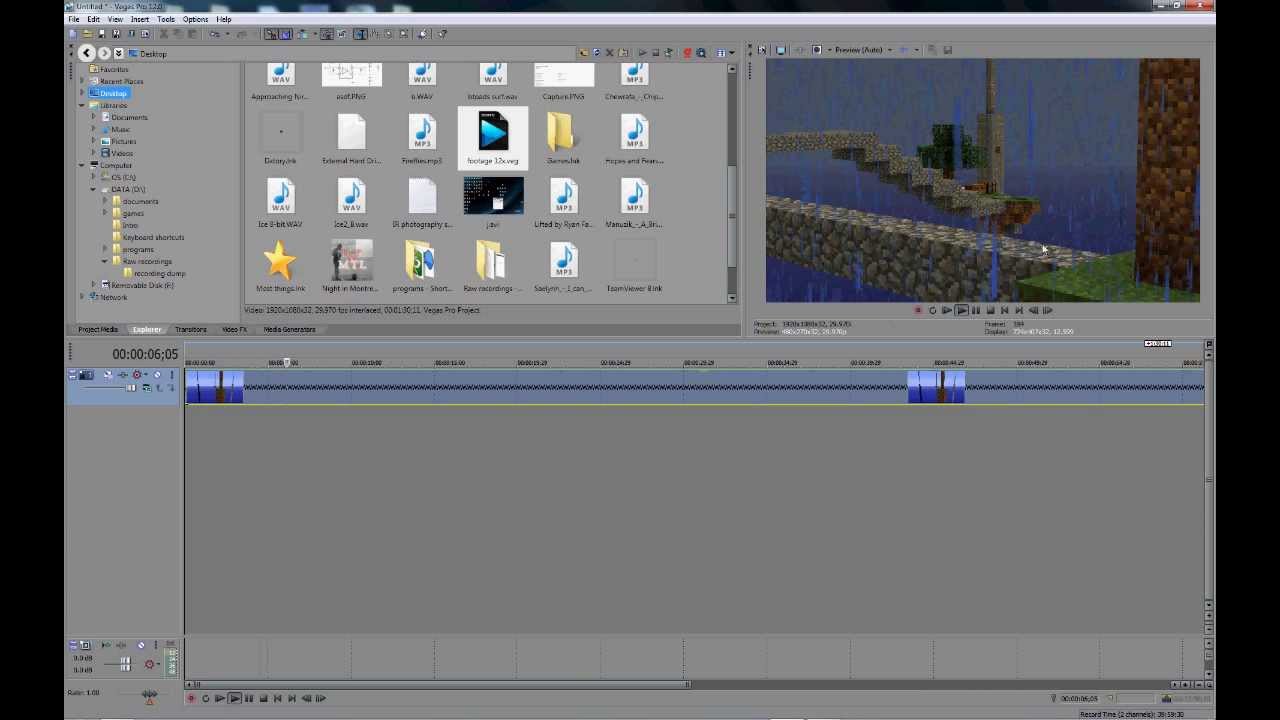Click the Open project toolbar icon
The image size is (1280, 720).
(87, 34)
